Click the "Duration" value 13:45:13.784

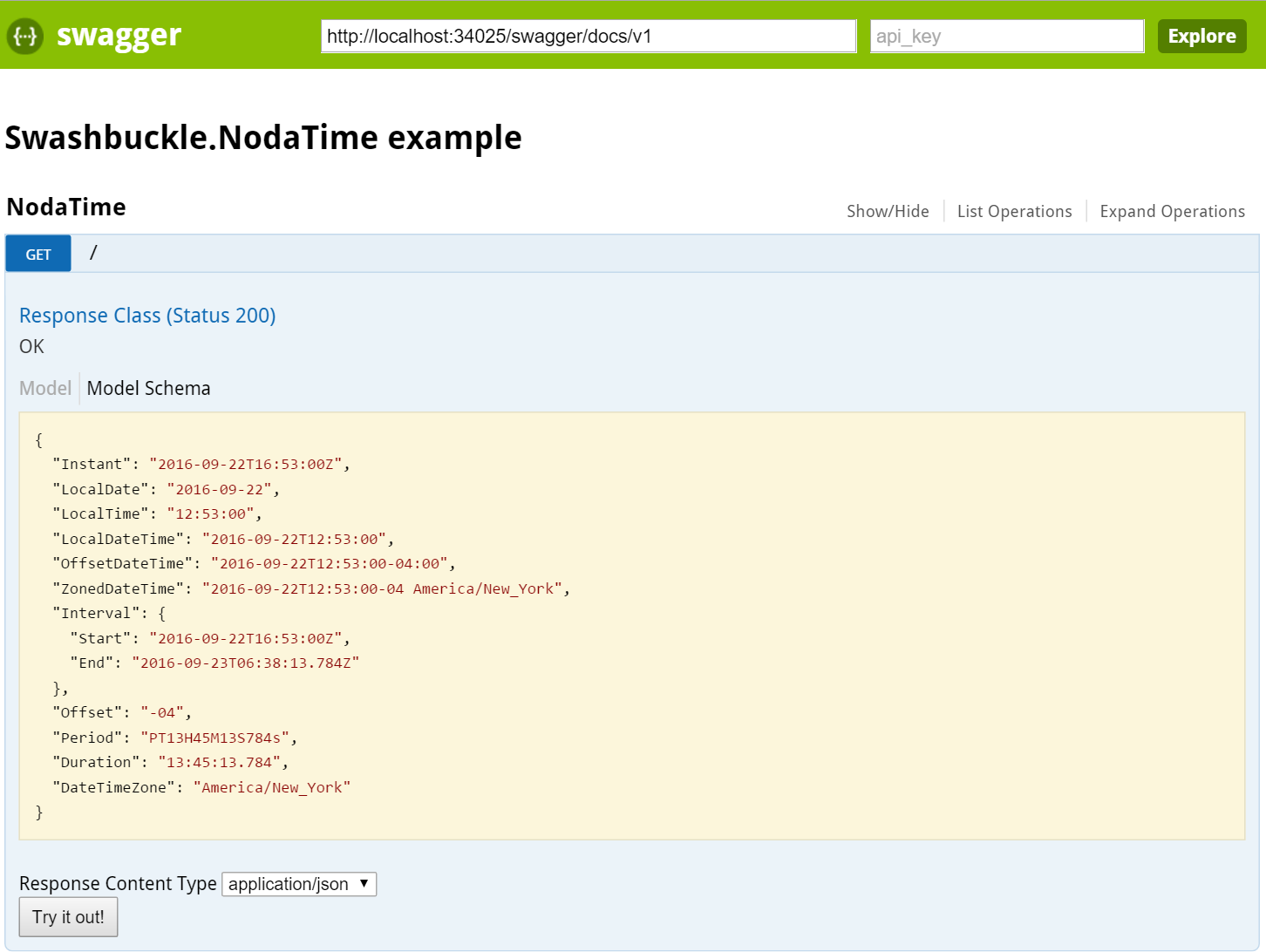(x=219, y=762)
